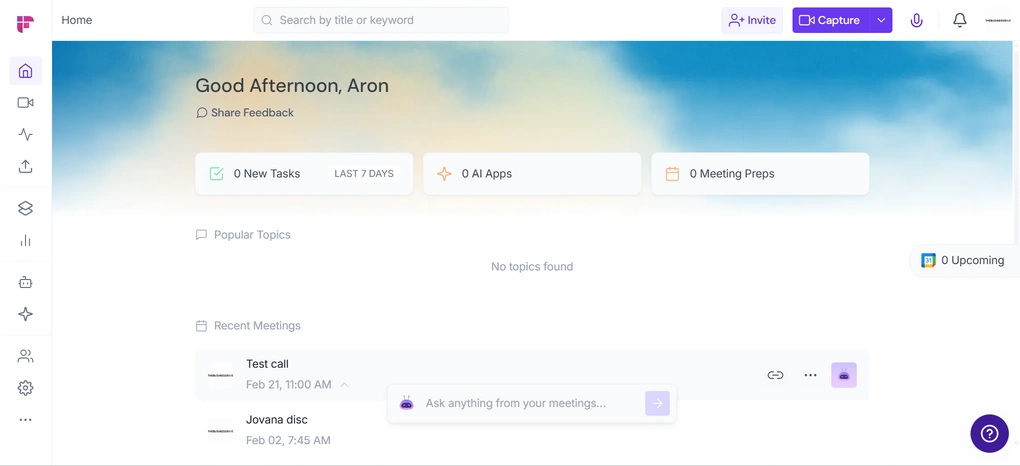Open the profile avatar in the top right
The width and height of the screenshot is (1020, 466).
[998, 20]
